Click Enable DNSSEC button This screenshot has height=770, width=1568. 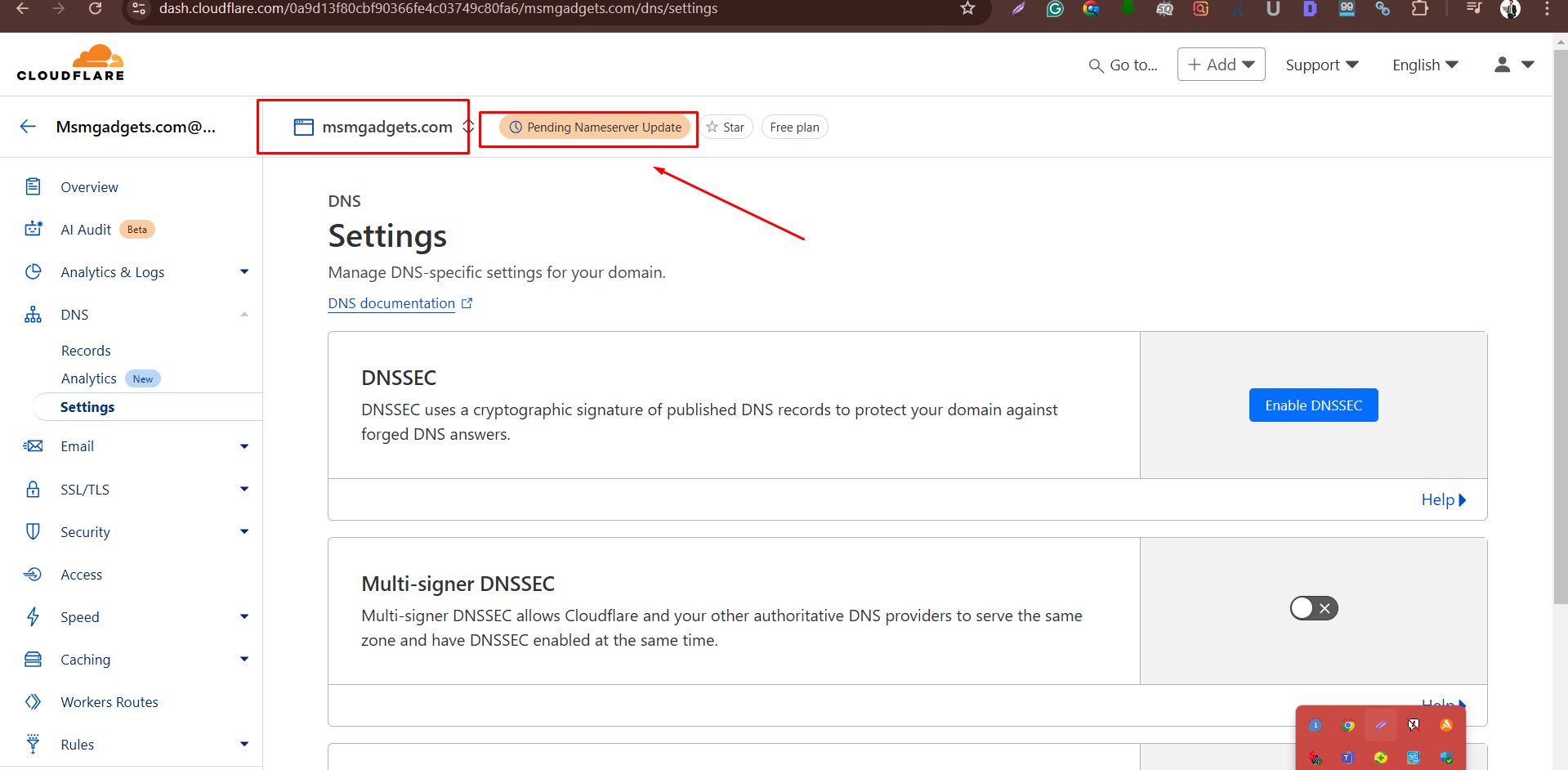[x=1313, y=405]
